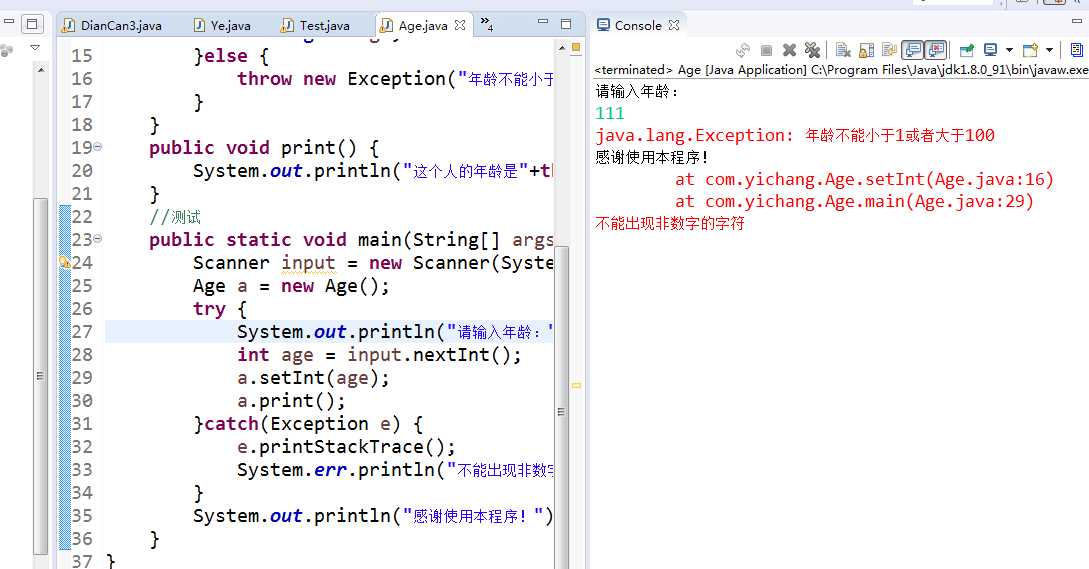This screenshot has width=1089, height=569.
Task: Clear the console output
Action: (843, 50)
